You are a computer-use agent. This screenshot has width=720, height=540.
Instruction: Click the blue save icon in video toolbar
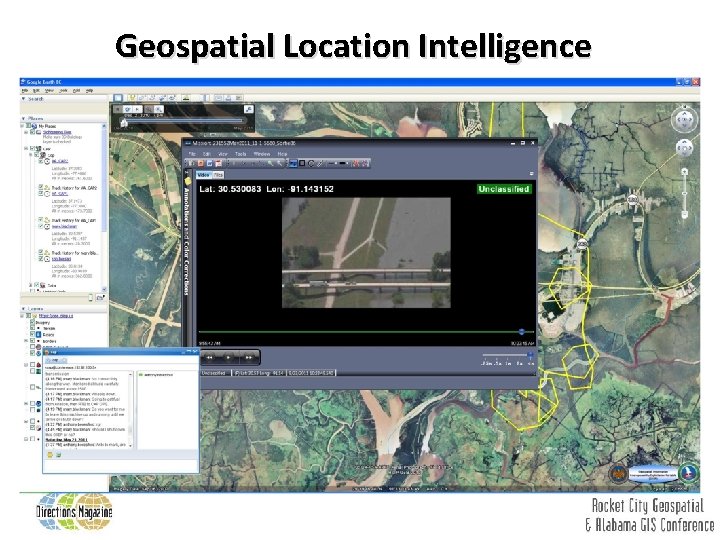pyautogui.click(x=209, y=163)
